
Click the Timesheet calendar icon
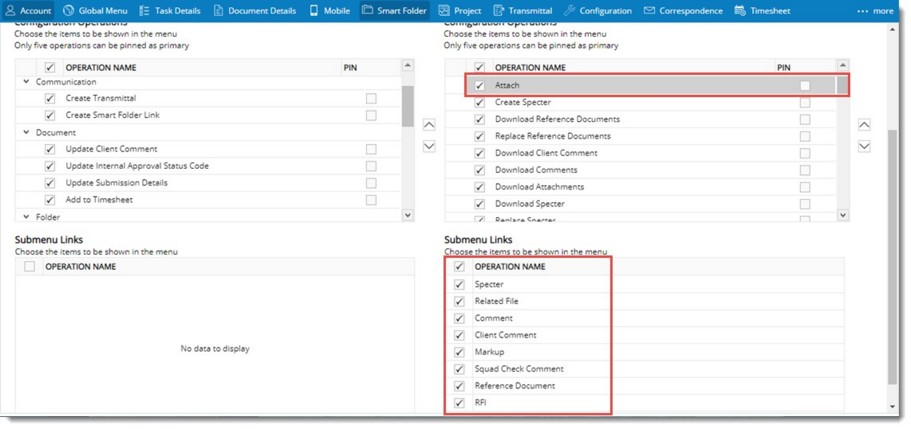tap(740, 11)
